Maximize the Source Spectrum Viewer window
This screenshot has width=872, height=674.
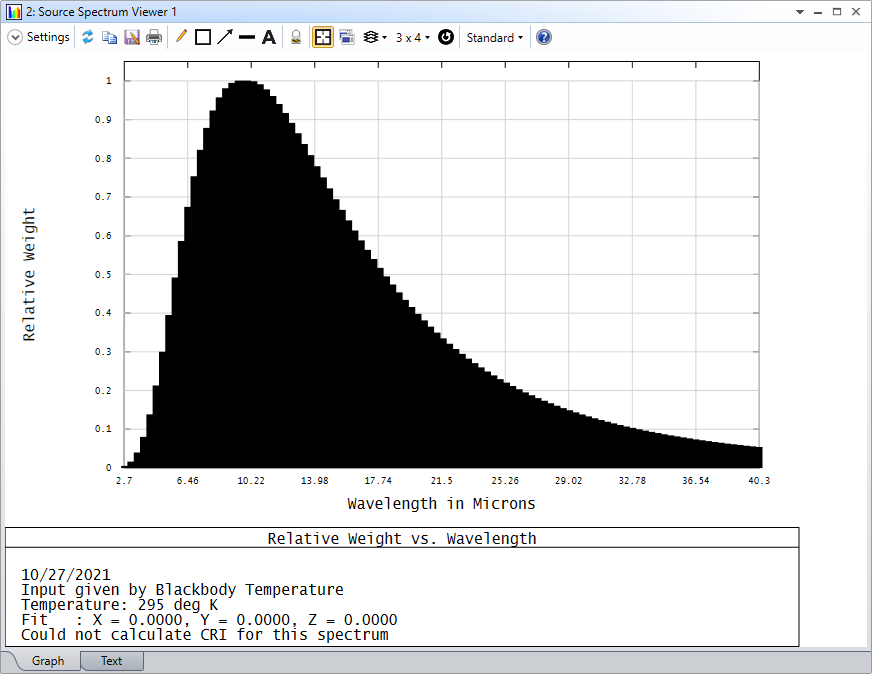click(x=837, y=12)
